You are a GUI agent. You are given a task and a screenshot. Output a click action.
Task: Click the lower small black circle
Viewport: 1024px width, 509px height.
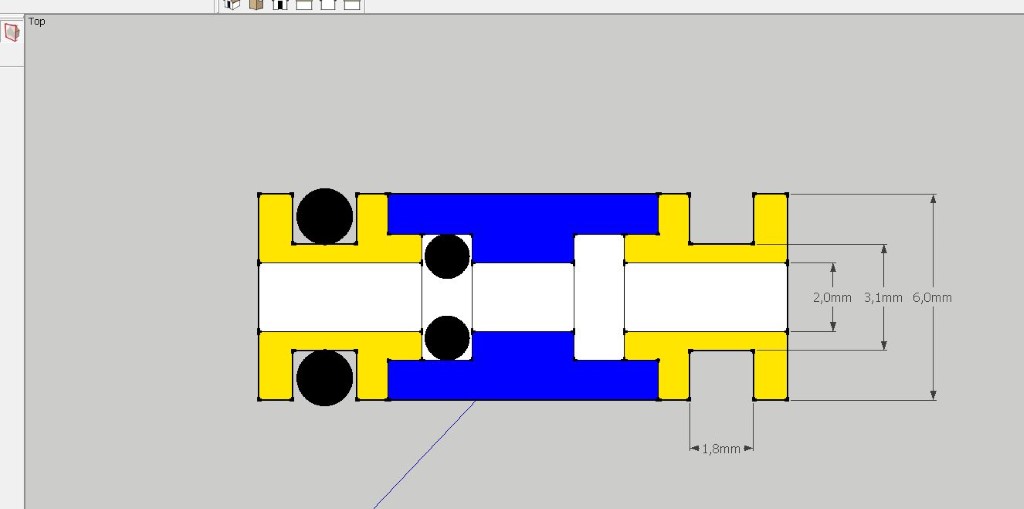click(x=447, y=337)
